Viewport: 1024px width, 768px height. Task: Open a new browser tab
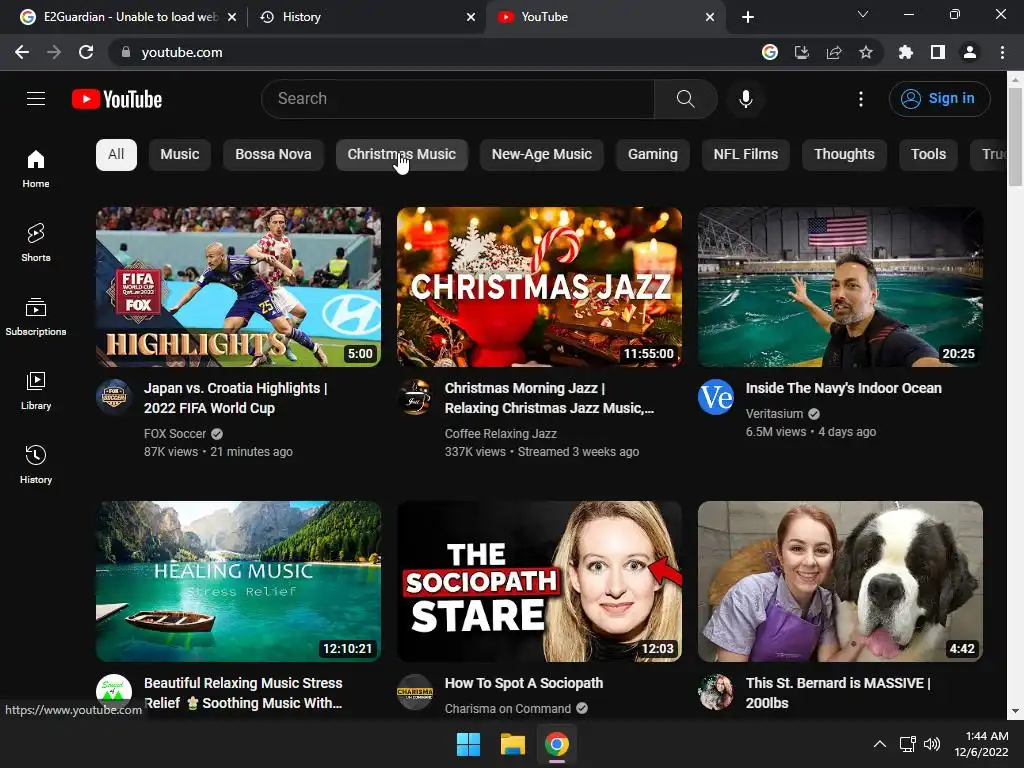tap(748, 17)
